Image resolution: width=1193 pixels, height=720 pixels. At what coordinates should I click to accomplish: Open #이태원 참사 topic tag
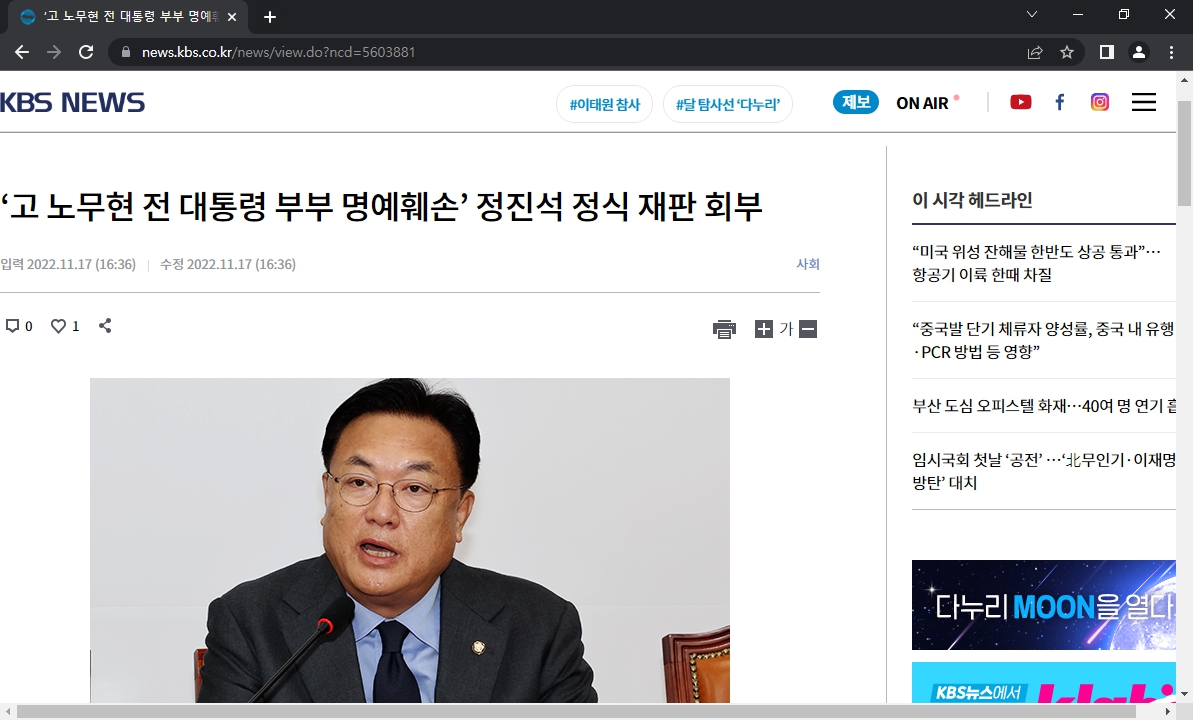click(605, 104)
